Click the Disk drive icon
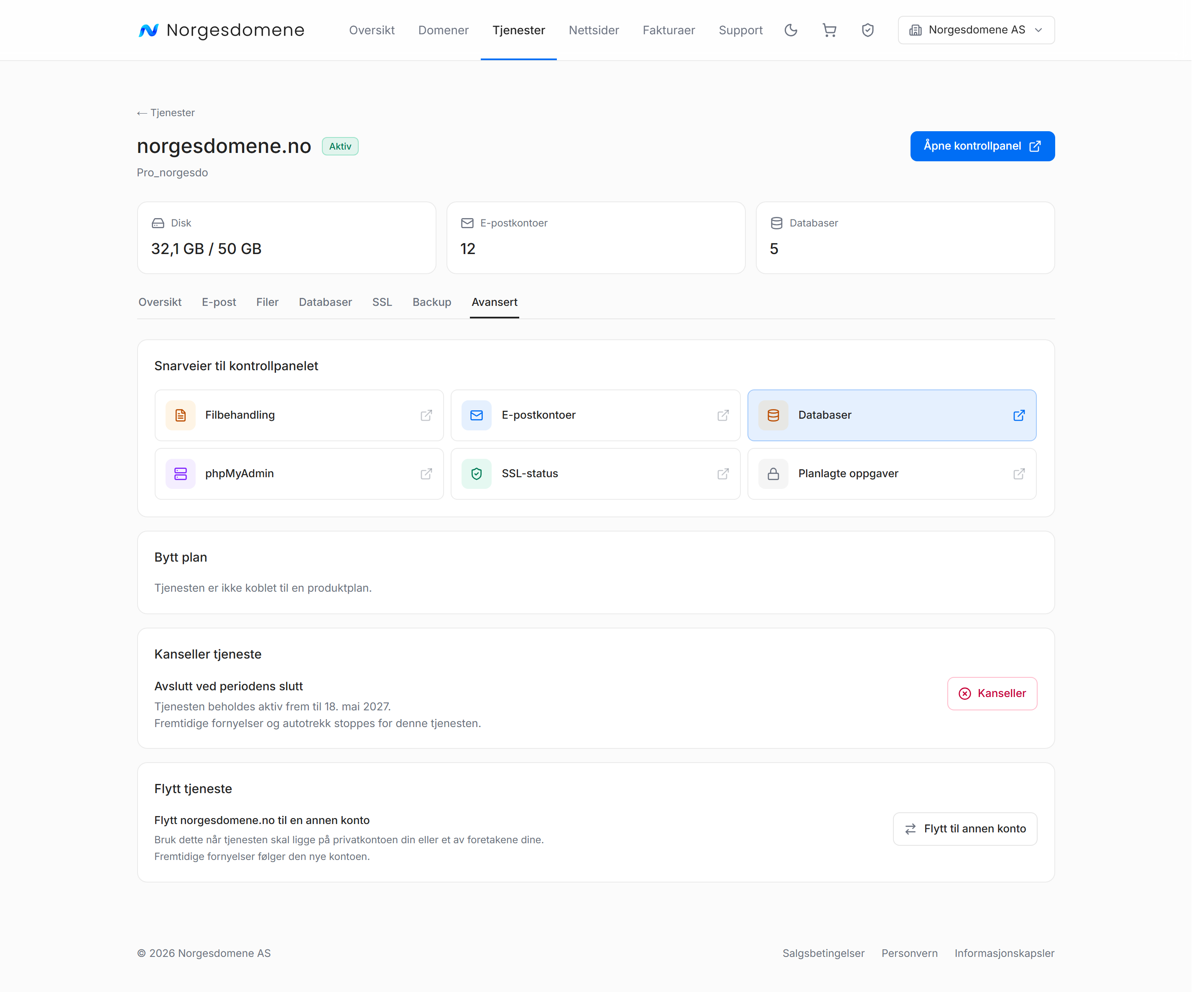The height and width of the screenshot is (992, 1204). 158,223
